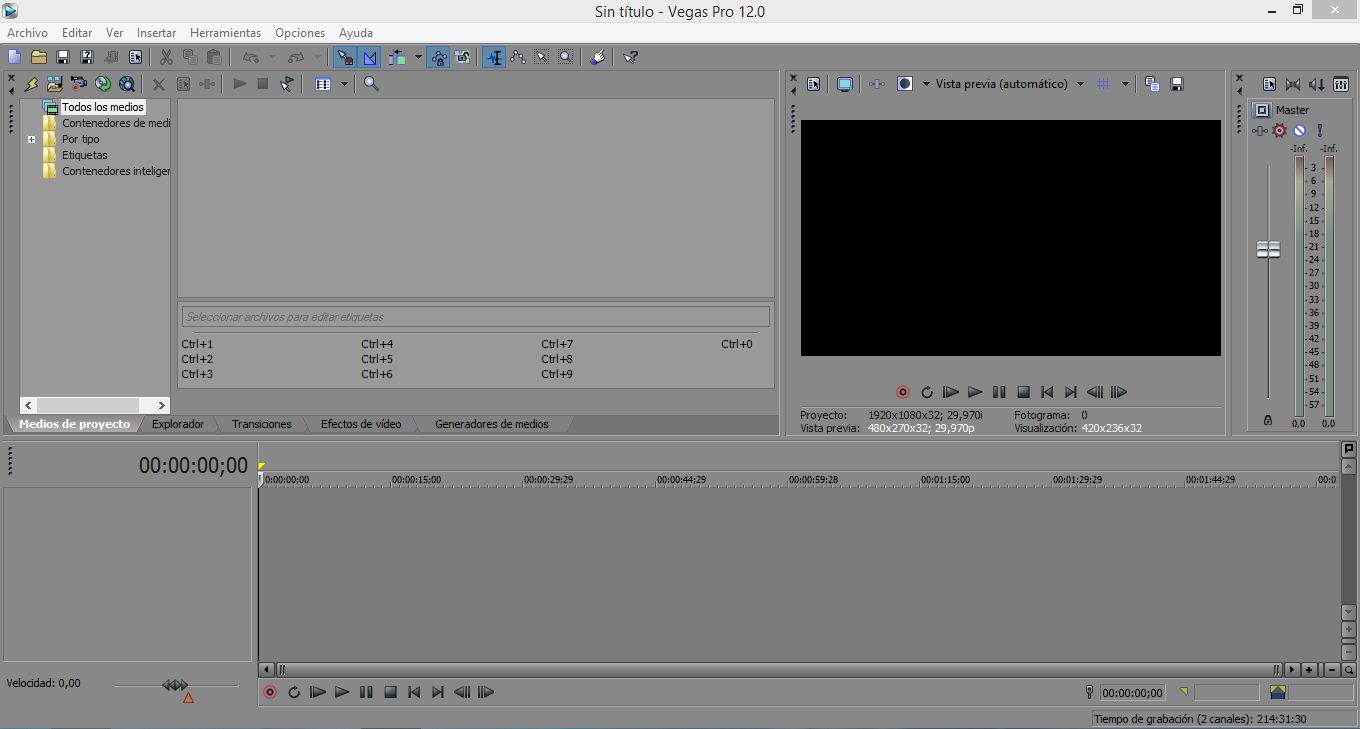Click the timeline horizontal scrollbar

coord(777,669)
